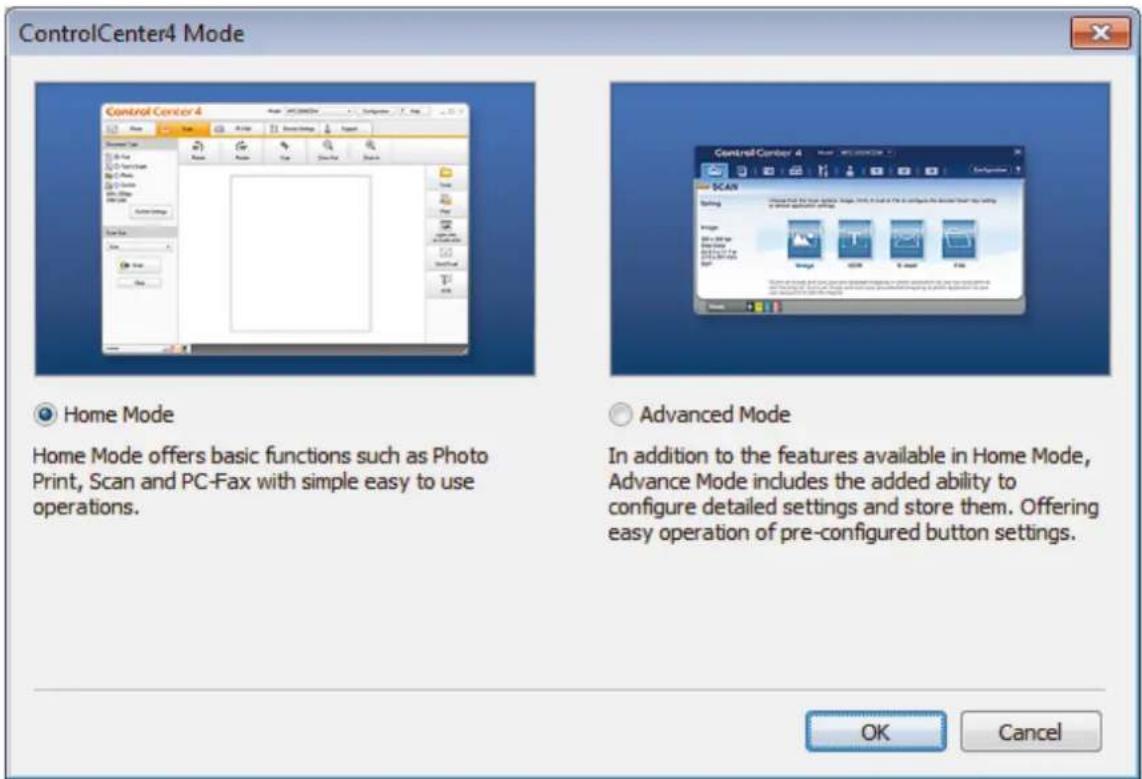
Task: Close the ControlCenter4 Mode dialog
Action: (1100, 33)
